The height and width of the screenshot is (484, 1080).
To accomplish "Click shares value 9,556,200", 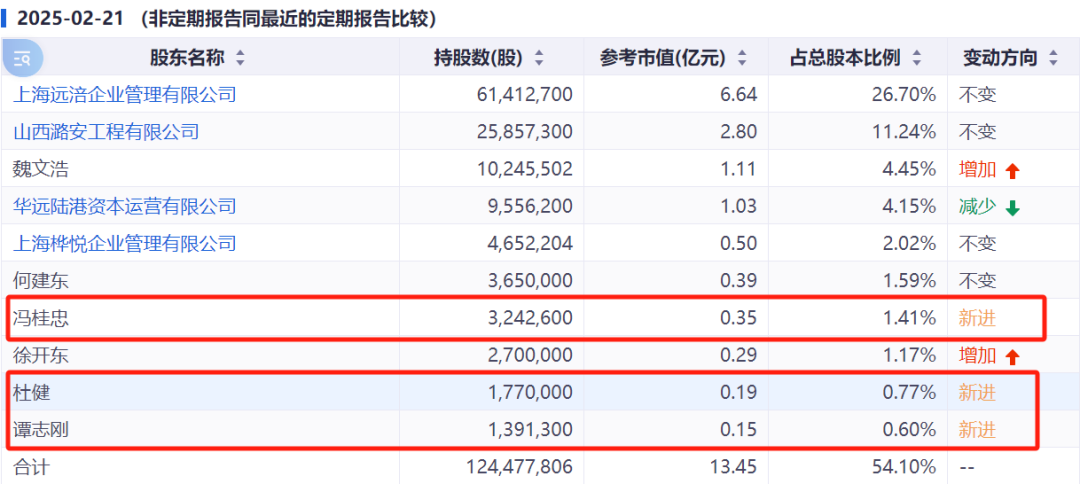I will coord(529,206).
